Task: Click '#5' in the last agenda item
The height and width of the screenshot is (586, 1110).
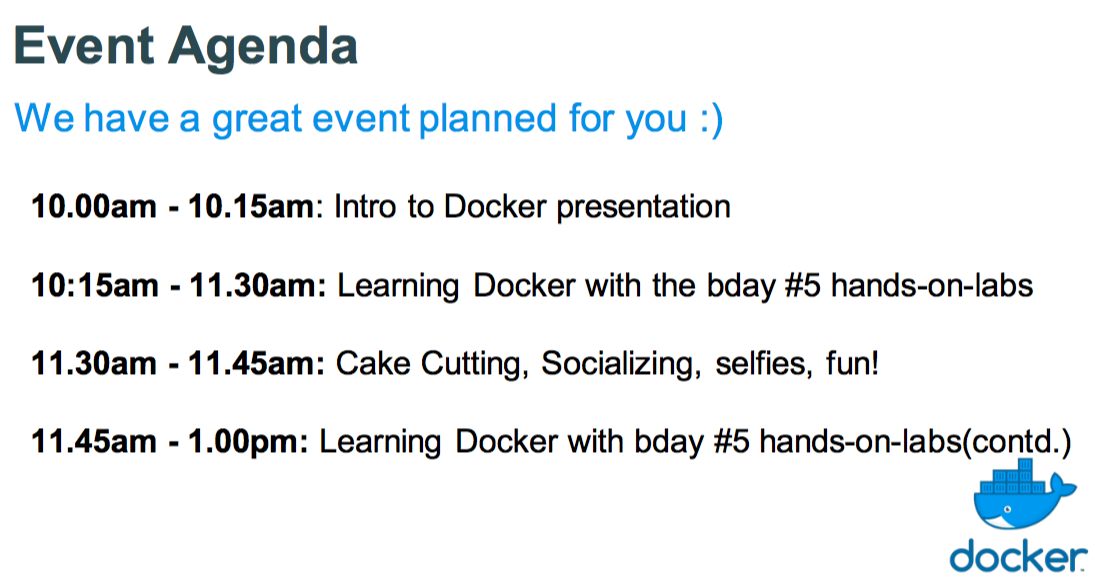Action: coord(731,441)
